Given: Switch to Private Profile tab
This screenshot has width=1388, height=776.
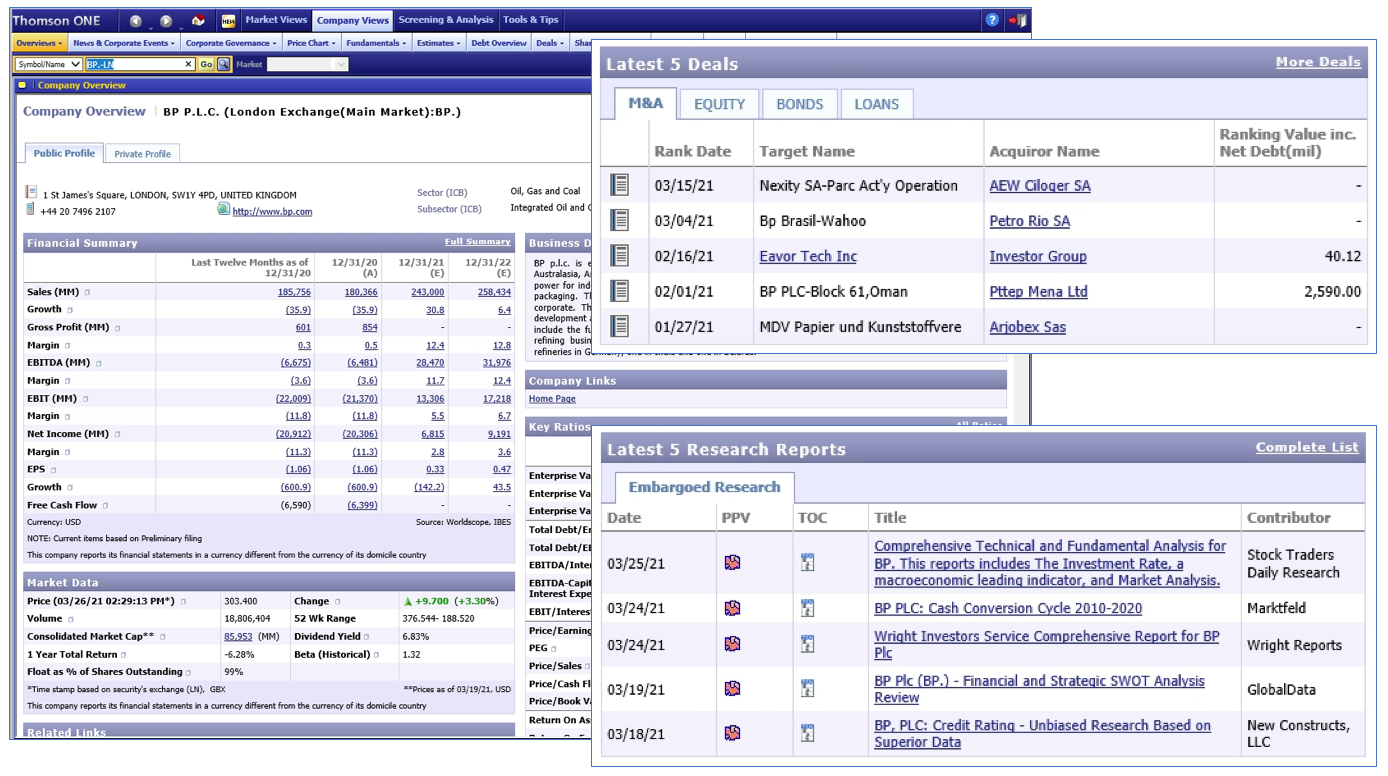Looking at the screenshot, I should click(142, 154).
